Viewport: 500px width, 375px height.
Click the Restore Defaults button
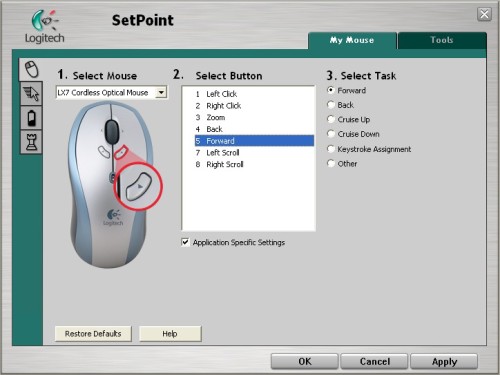coord(93,334)
